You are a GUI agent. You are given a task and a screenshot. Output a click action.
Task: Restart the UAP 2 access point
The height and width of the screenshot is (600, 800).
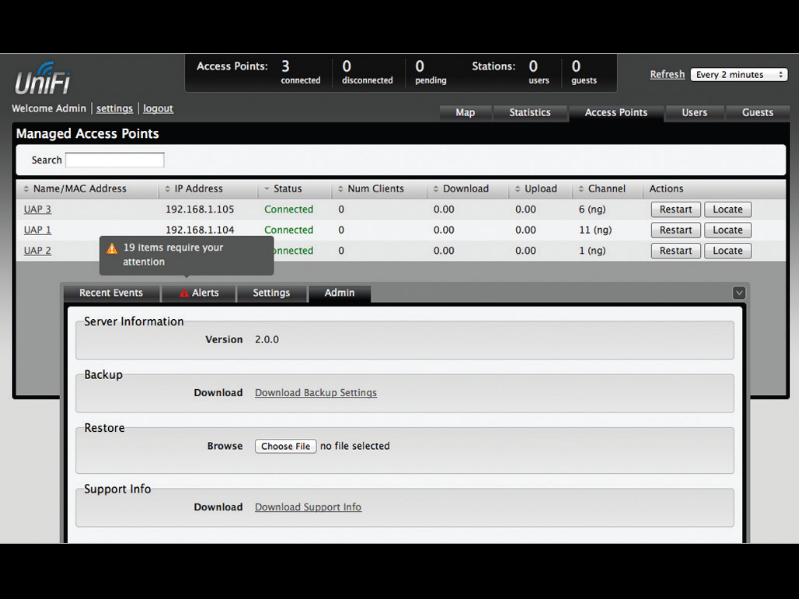coord(676,251)
